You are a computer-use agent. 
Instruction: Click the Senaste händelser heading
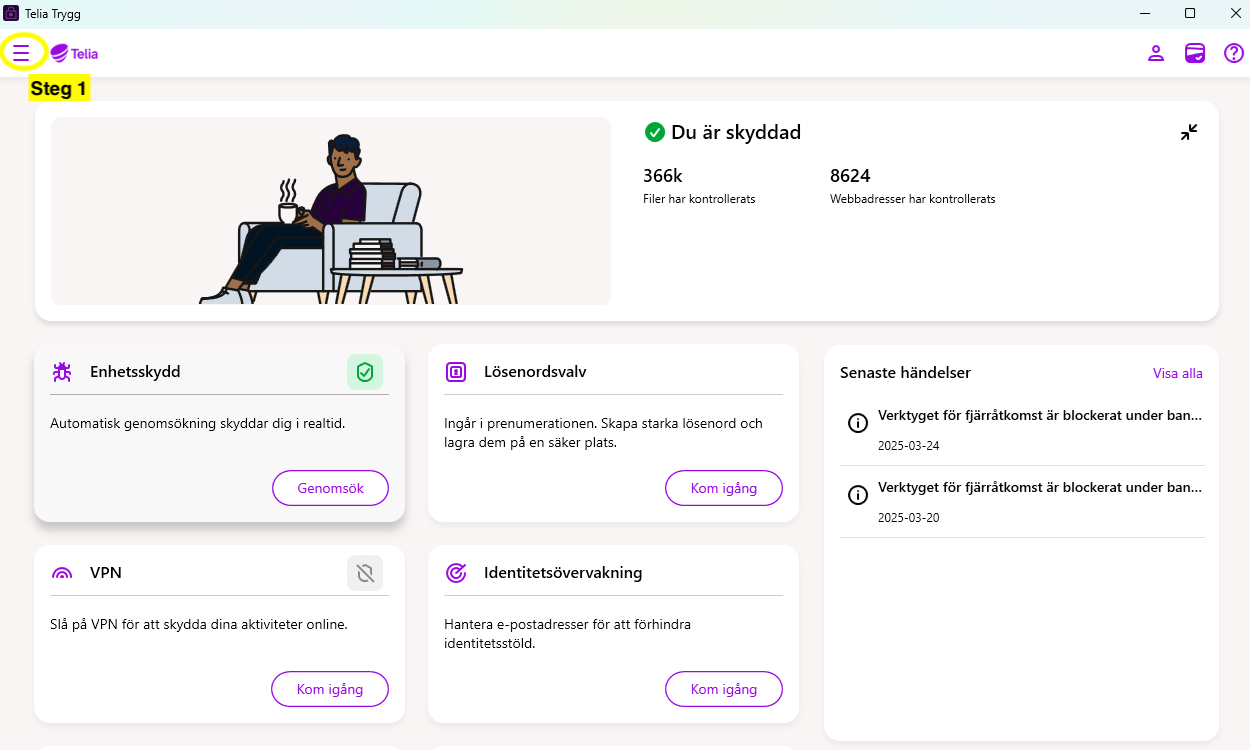[905, 373]
